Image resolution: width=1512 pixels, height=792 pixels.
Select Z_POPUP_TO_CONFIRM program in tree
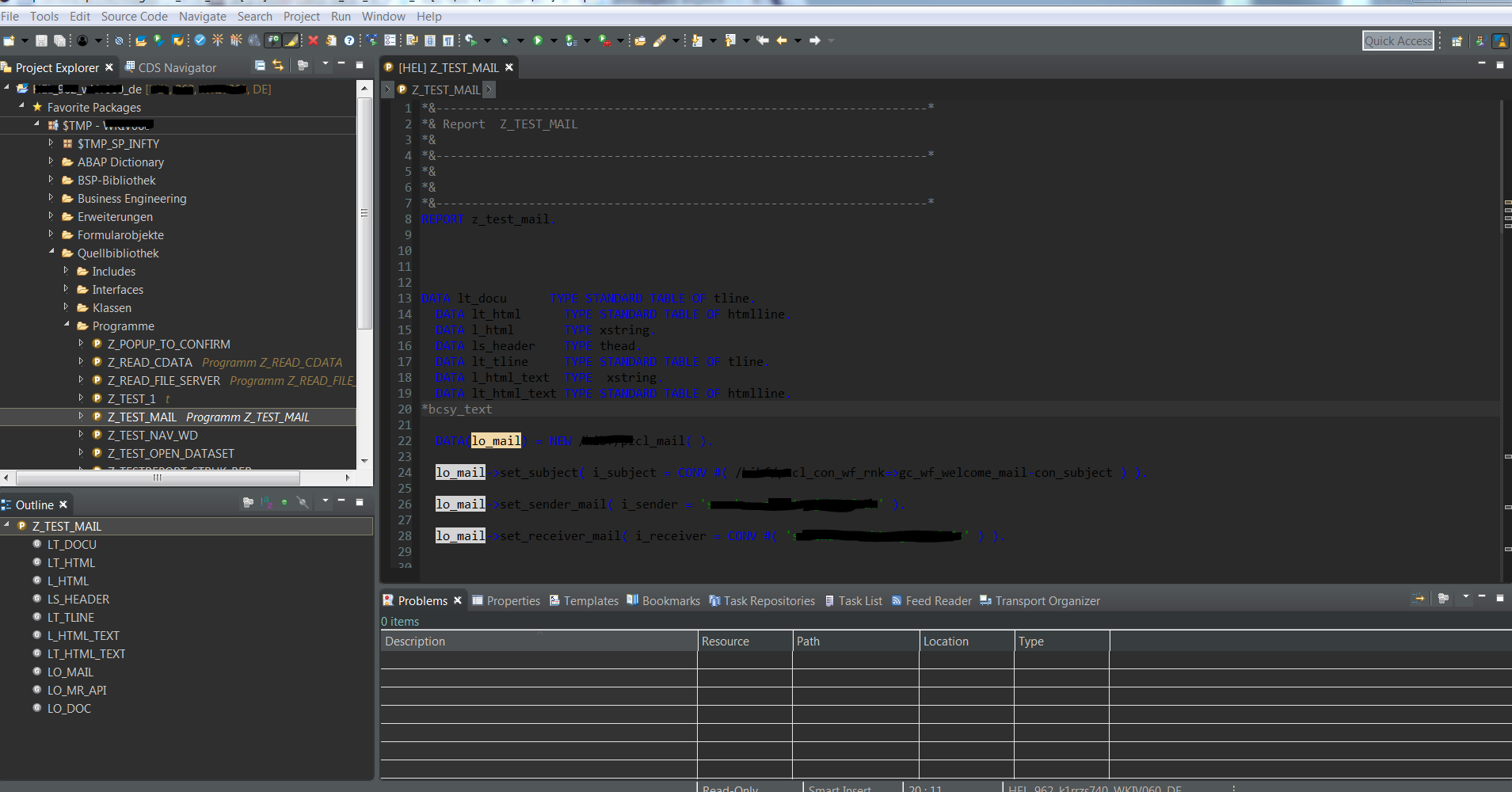tap(168, 344)
